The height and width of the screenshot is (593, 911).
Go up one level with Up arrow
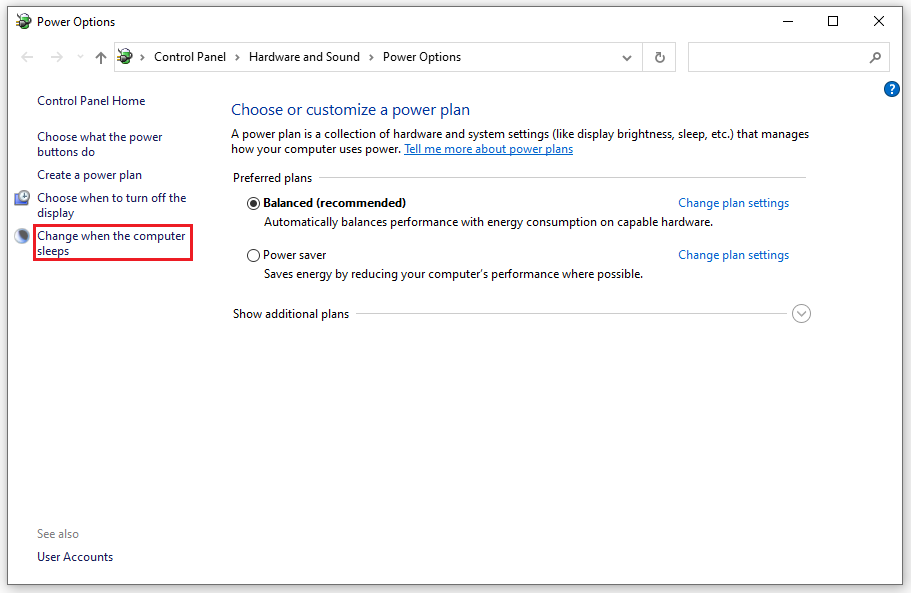[100, 58]
